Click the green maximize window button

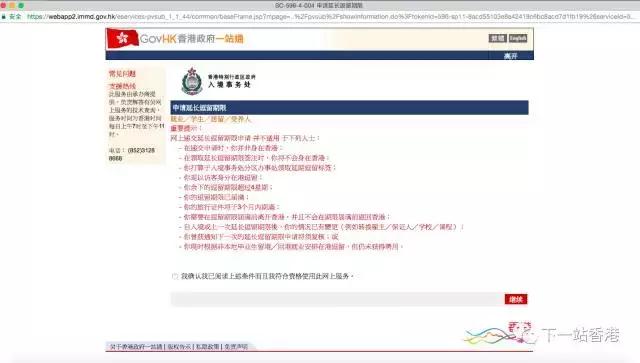pos(21,6)
